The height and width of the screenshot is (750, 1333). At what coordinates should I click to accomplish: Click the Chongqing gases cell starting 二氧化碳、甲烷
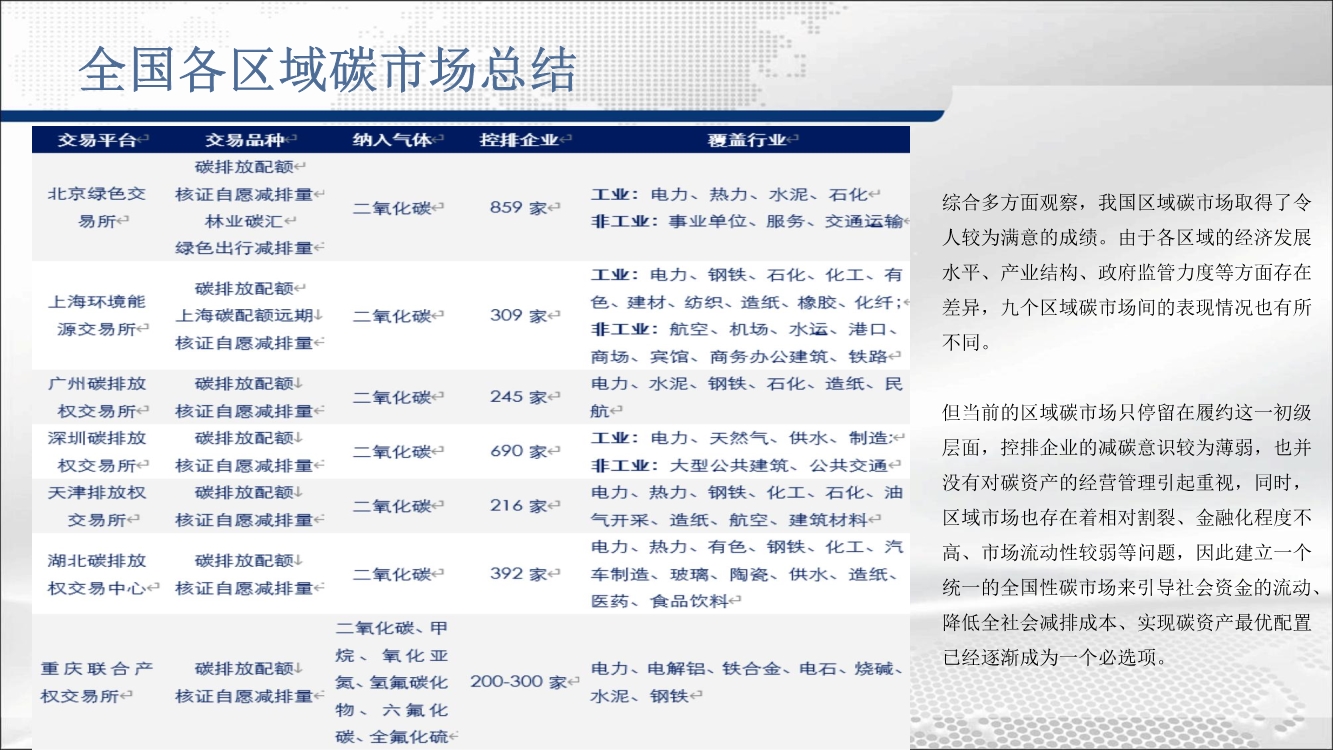pyautogui.click(x=393, y=682)
